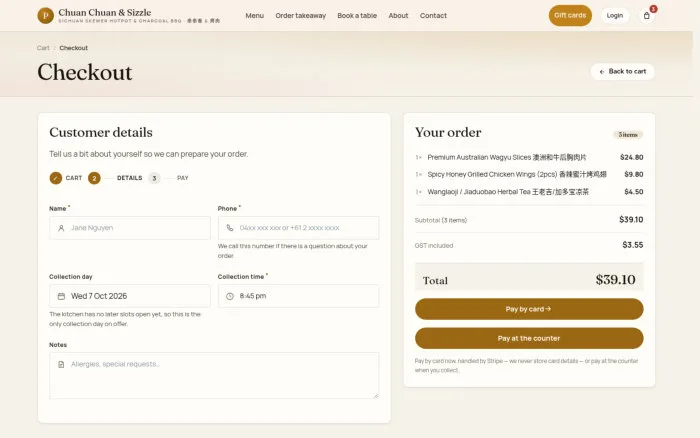The height and width of the screenshot is (438, 700).
Task: Open the Collection day date field
Action: coord(130,296)
